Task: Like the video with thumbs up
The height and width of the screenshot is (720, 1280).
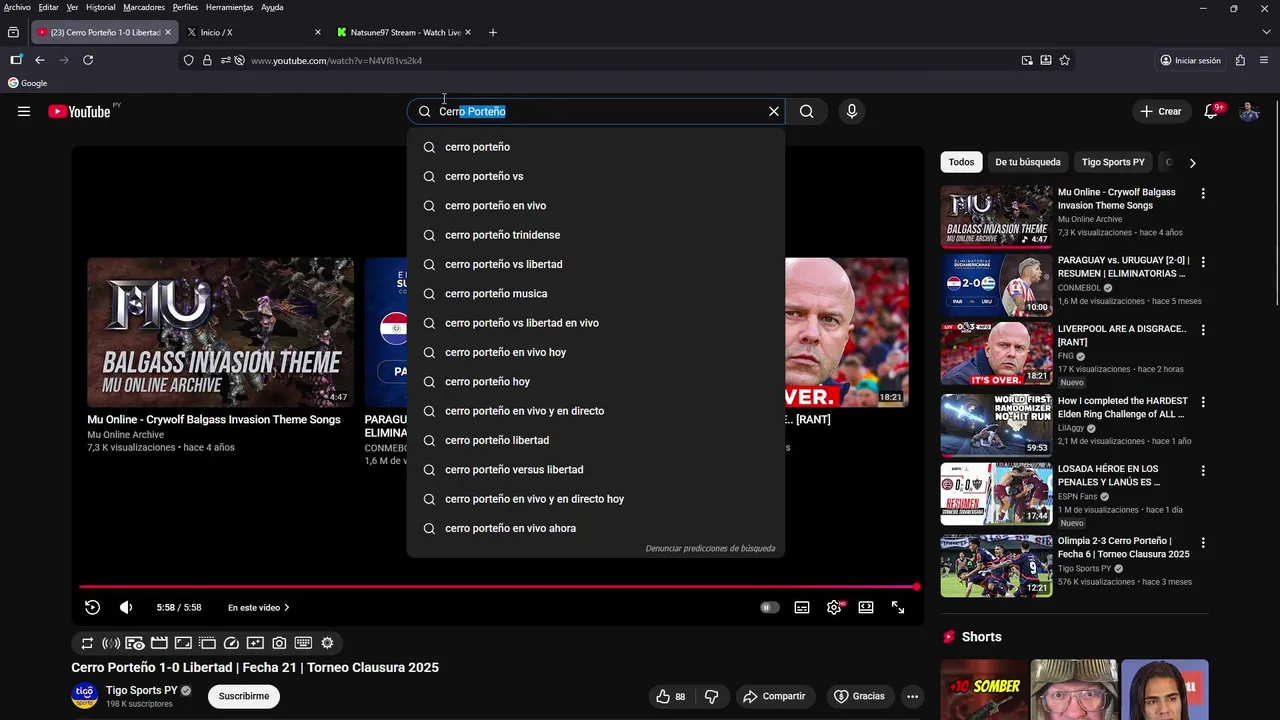Action: 670,696
